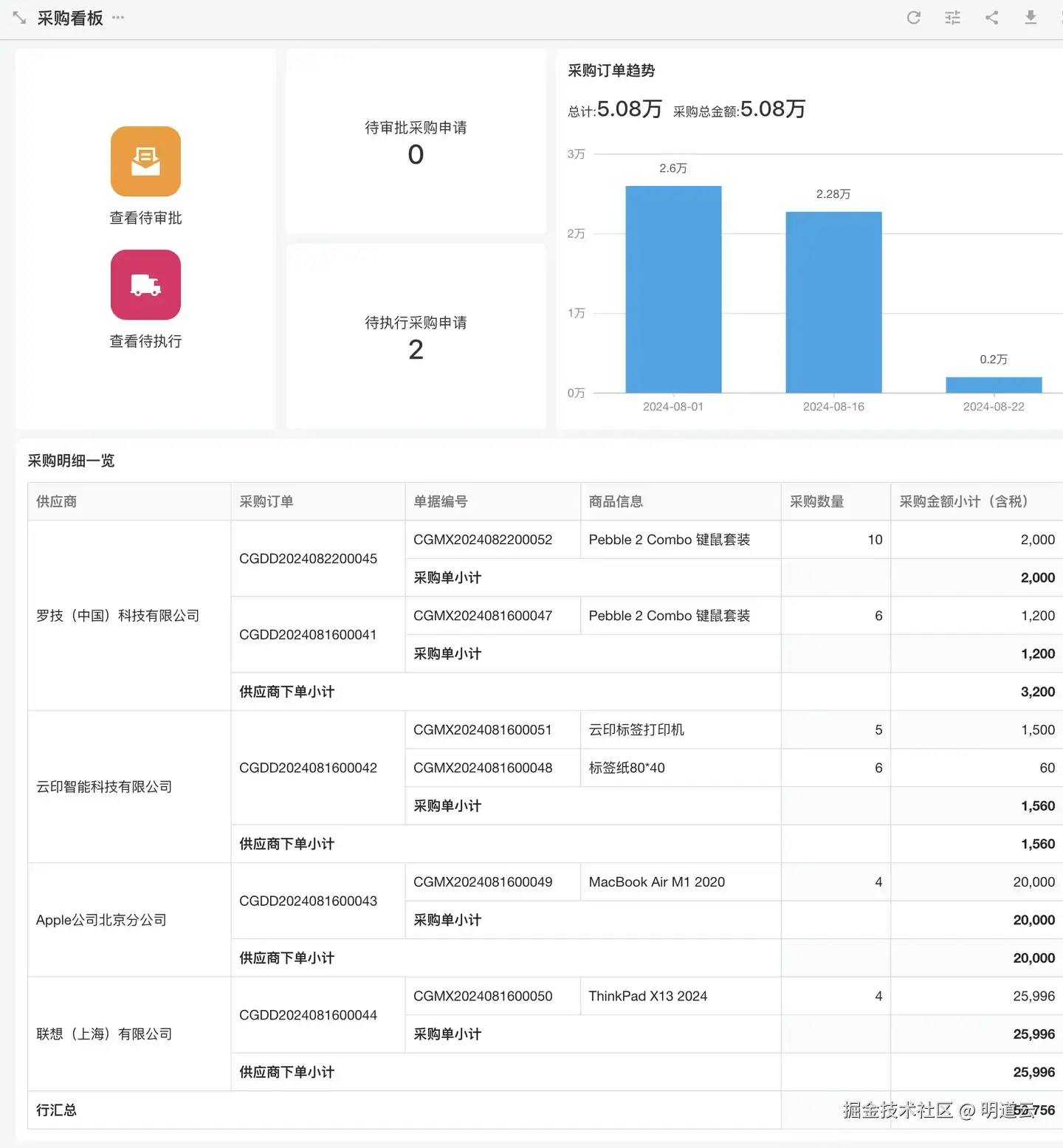The width and height of the screenshot is (1063, 1148).
Task: Click the 2024-08-22 bar in the chart
Action: click(x=994, y=385)
